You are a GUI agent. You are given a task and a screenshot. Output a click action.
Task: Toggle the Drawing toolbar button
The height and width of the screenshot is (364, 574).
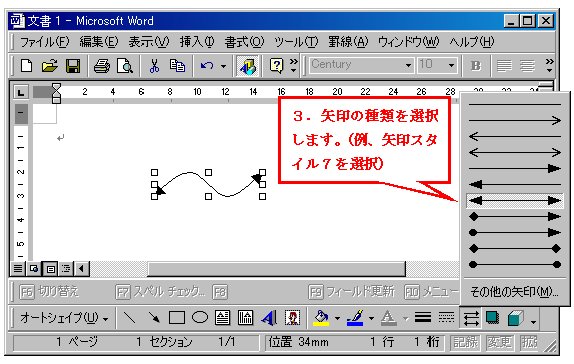tap(247, 66)
